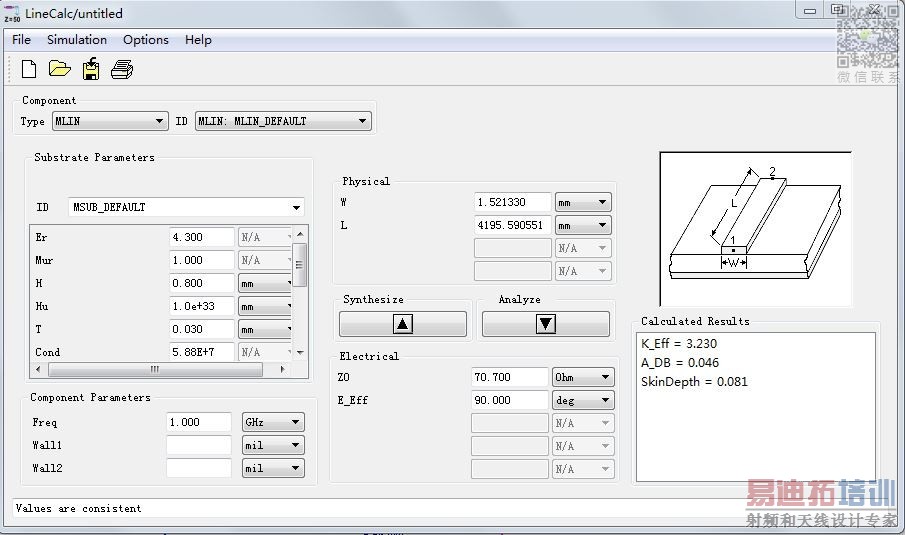Image resolution: width=905 pixels, height=535 pixels.
Task: Click the Freq value field 1.000
Action: pyautogui.click(x=199, y=422)
